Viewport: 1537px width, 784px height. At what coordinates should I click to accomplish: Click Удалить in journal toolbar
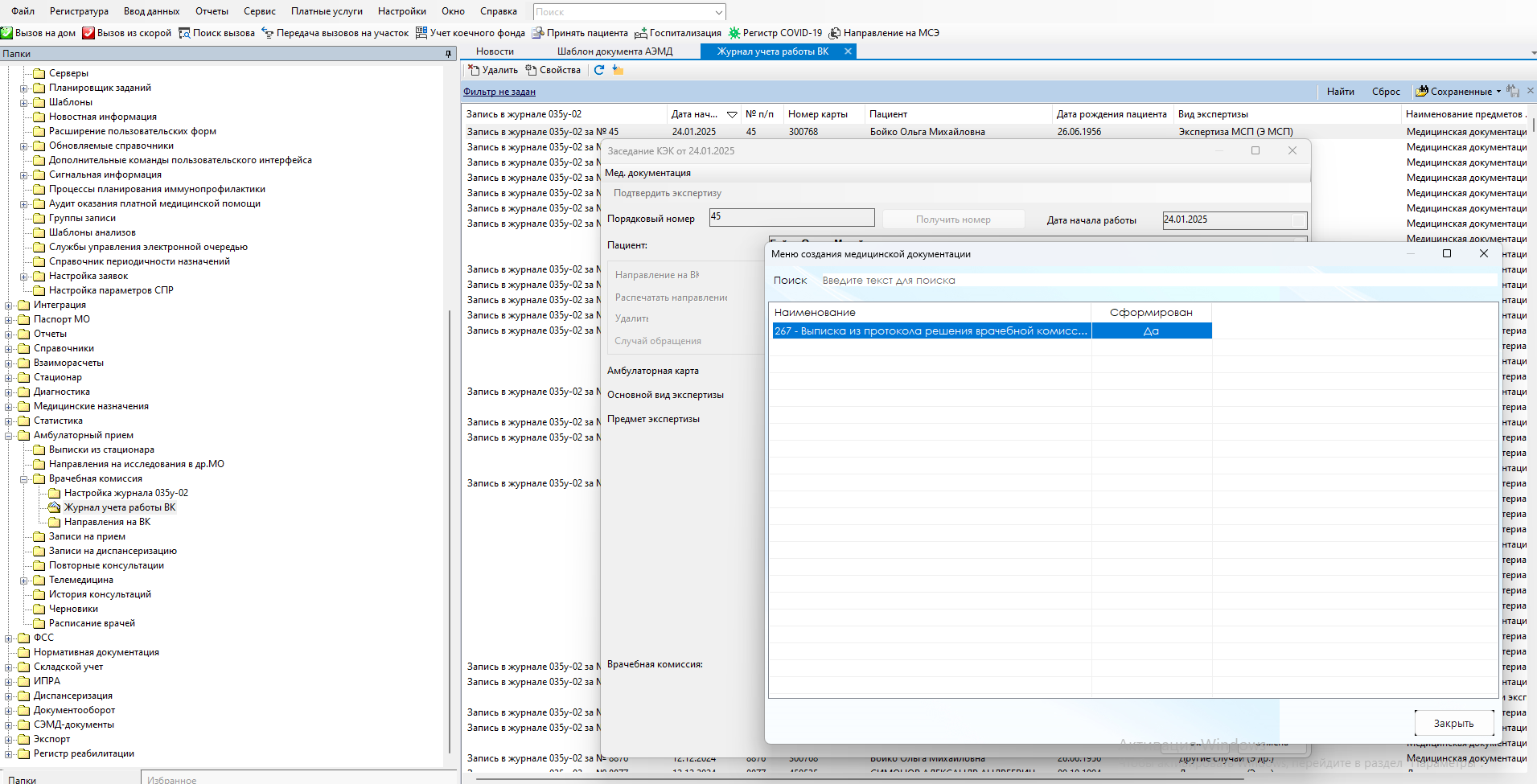(x=493, y=70)
